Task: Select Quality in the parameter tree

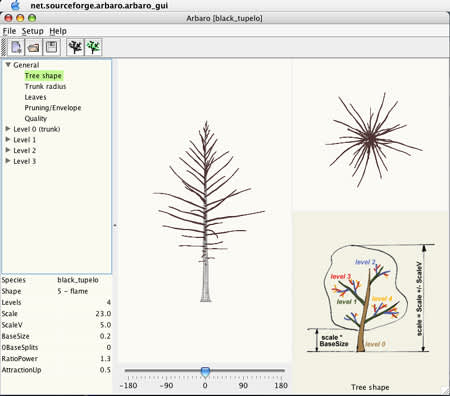Action: [x=36, y=118]
